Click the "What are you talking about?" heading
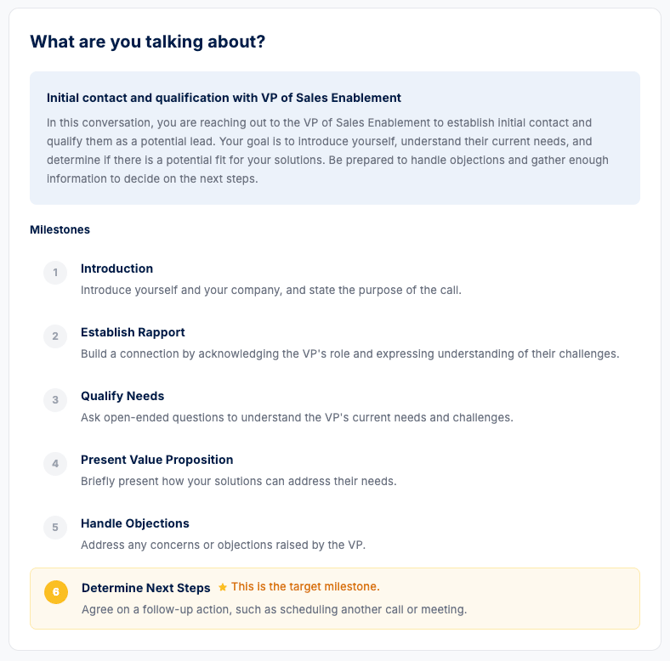This screenshot has height=661, width=670. [x=148, y=42]
